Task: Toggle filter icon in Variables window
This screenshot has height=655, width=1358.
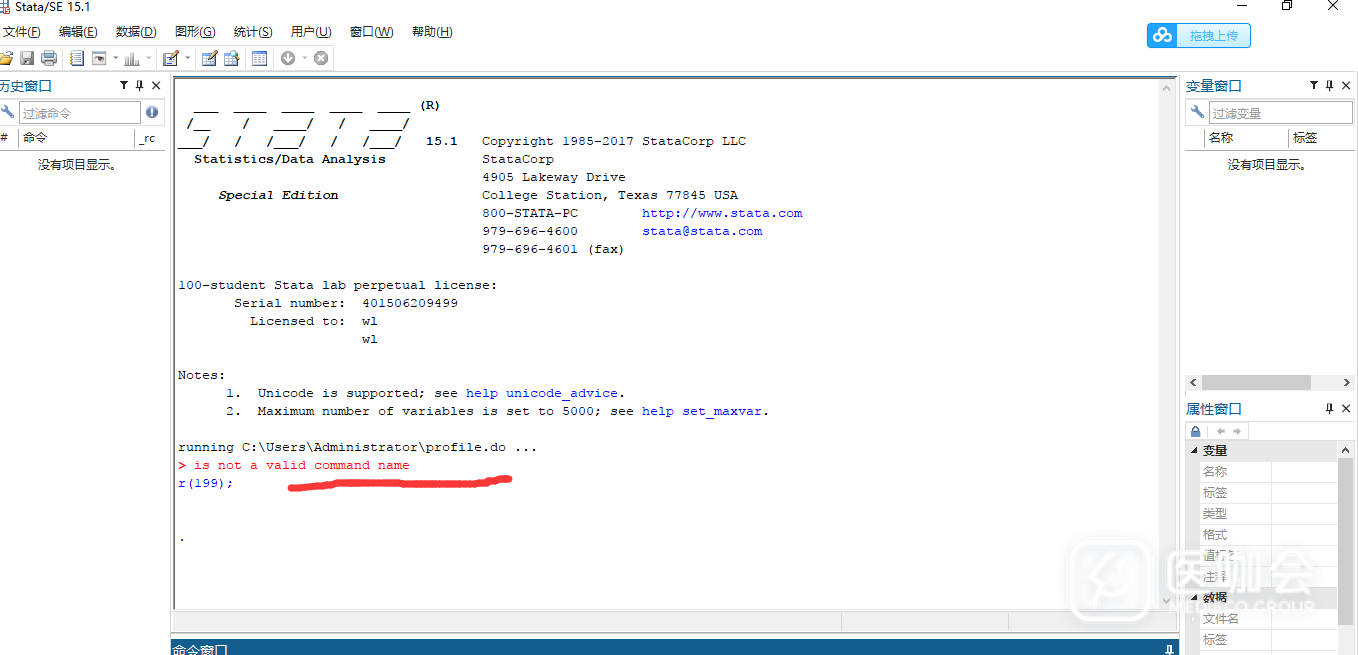Action: (x=1313, y=86)
